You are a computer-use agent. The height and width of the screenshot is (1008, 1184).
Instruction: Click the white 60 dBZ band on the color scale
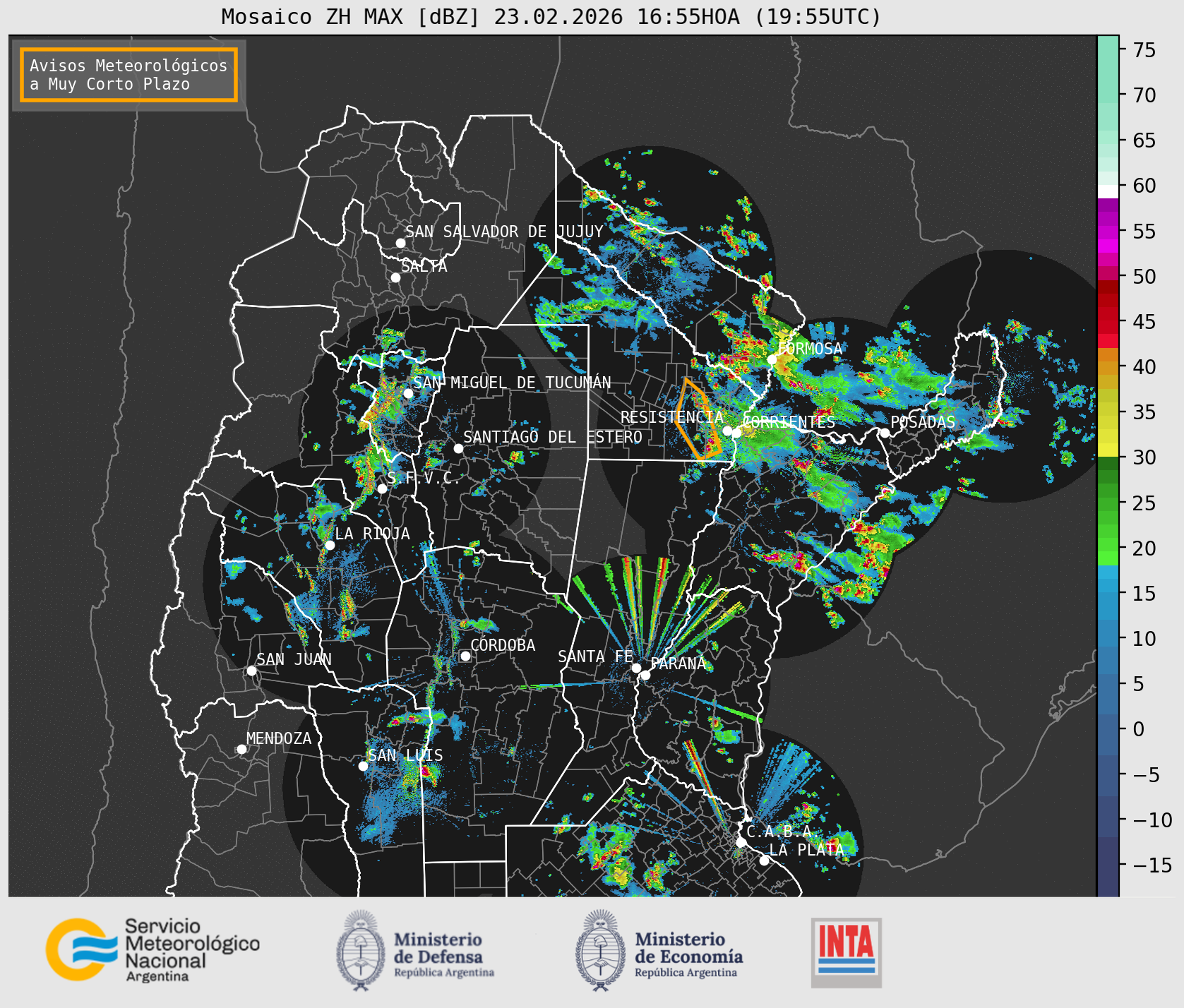point(1108,191)
